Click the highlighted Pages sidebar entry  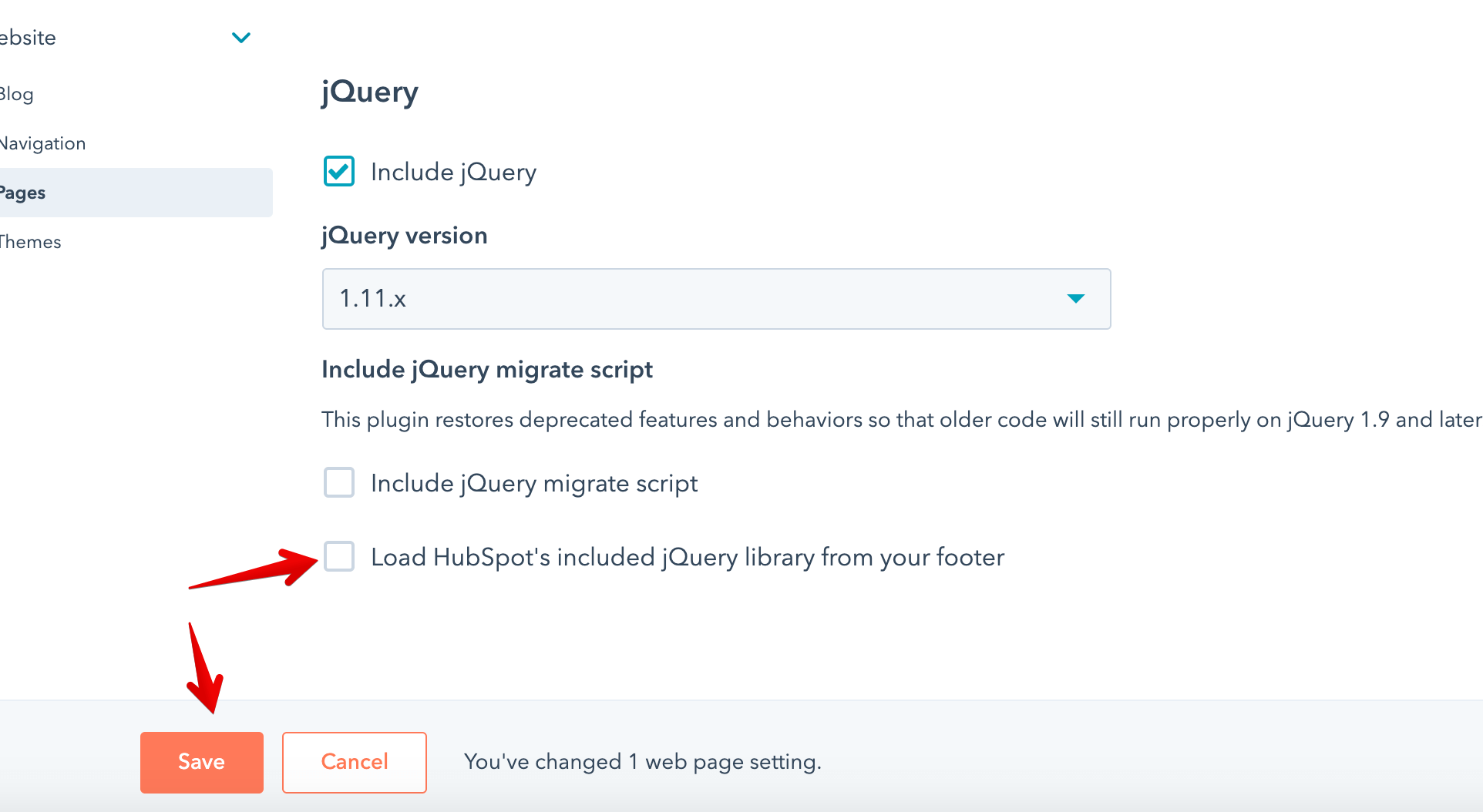(x=23, y=193)
